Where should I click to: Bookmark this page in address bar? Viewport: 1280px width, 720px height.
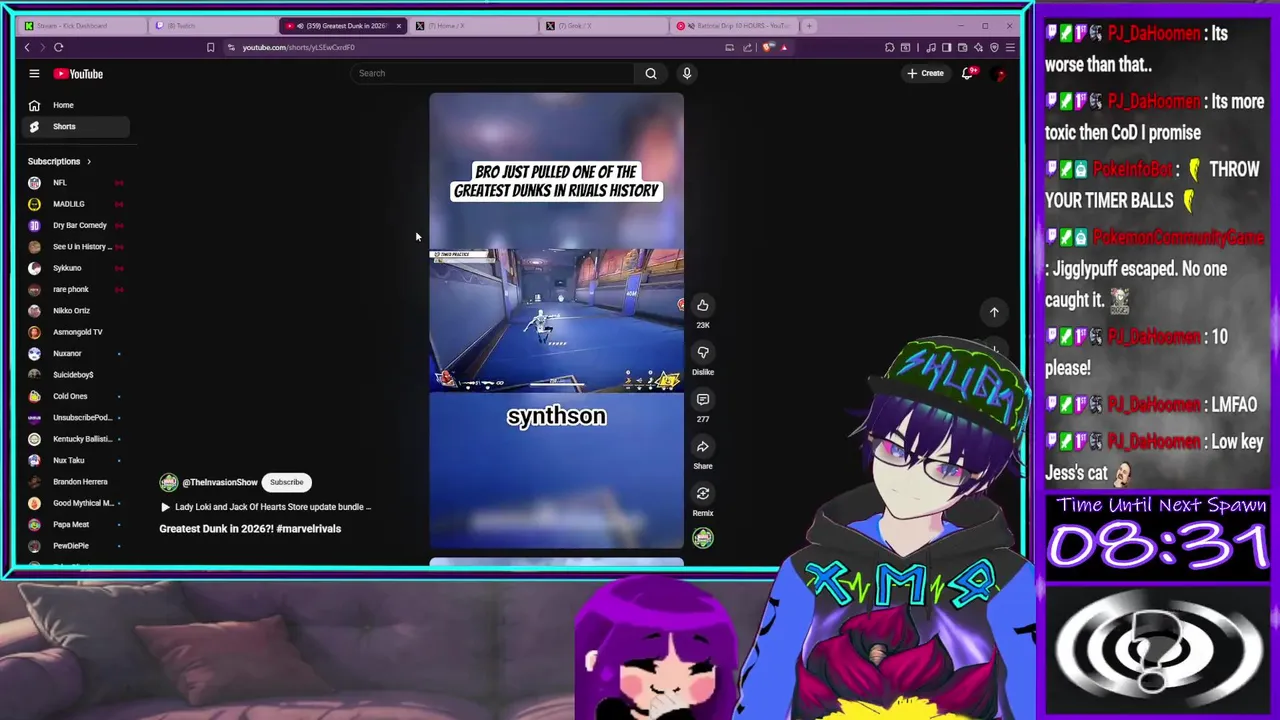[x=210, y=47]
